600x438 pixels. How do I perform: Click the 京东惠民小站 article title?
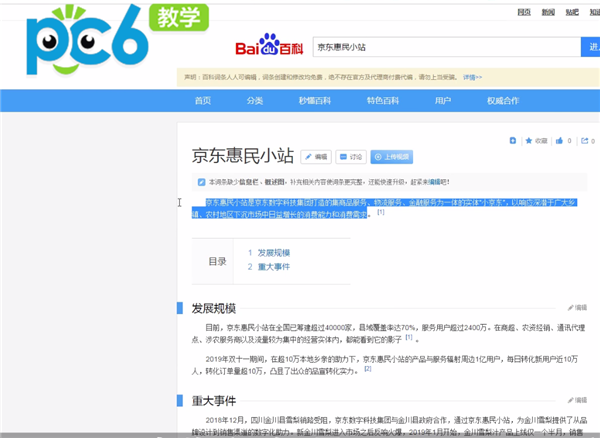[x=243, y=156]
